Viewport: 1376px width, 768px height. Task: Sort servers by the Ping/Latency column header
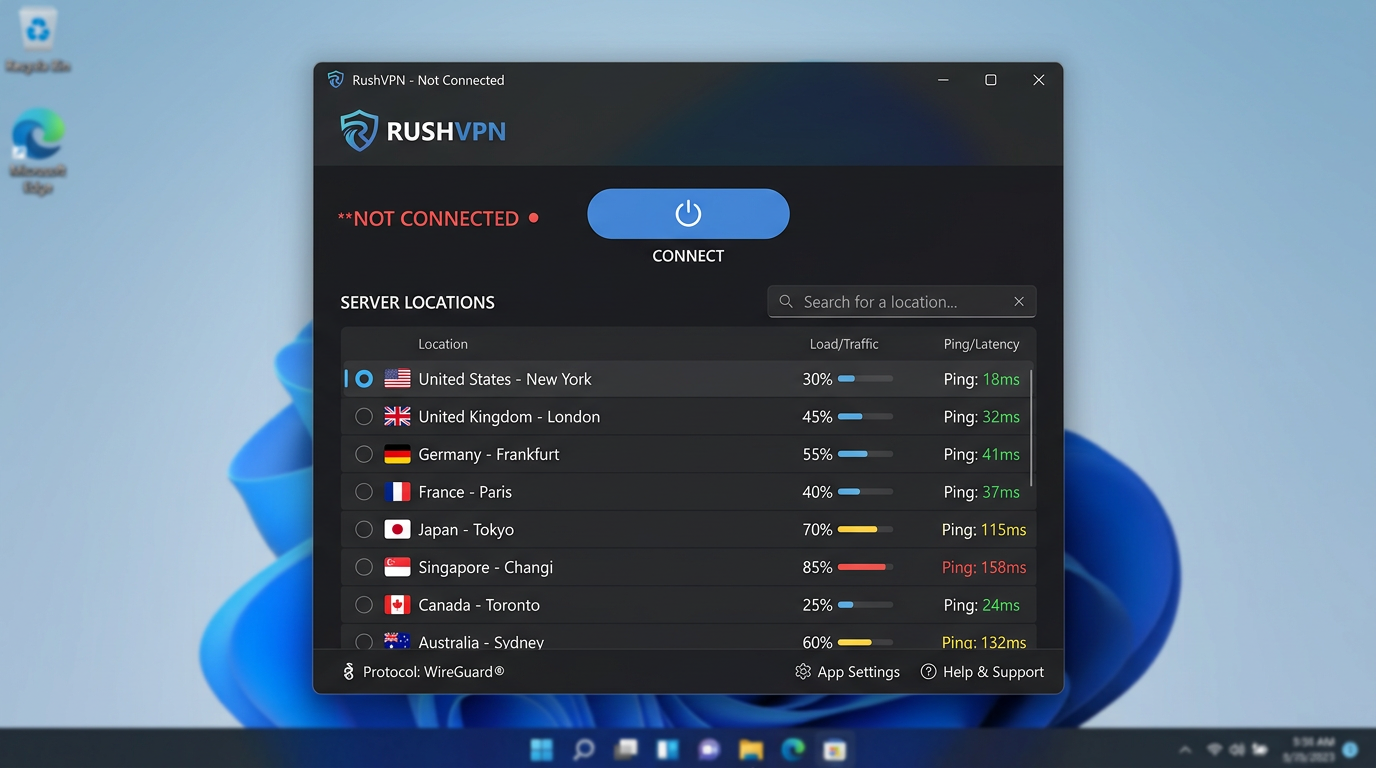[x=982, y=344]
